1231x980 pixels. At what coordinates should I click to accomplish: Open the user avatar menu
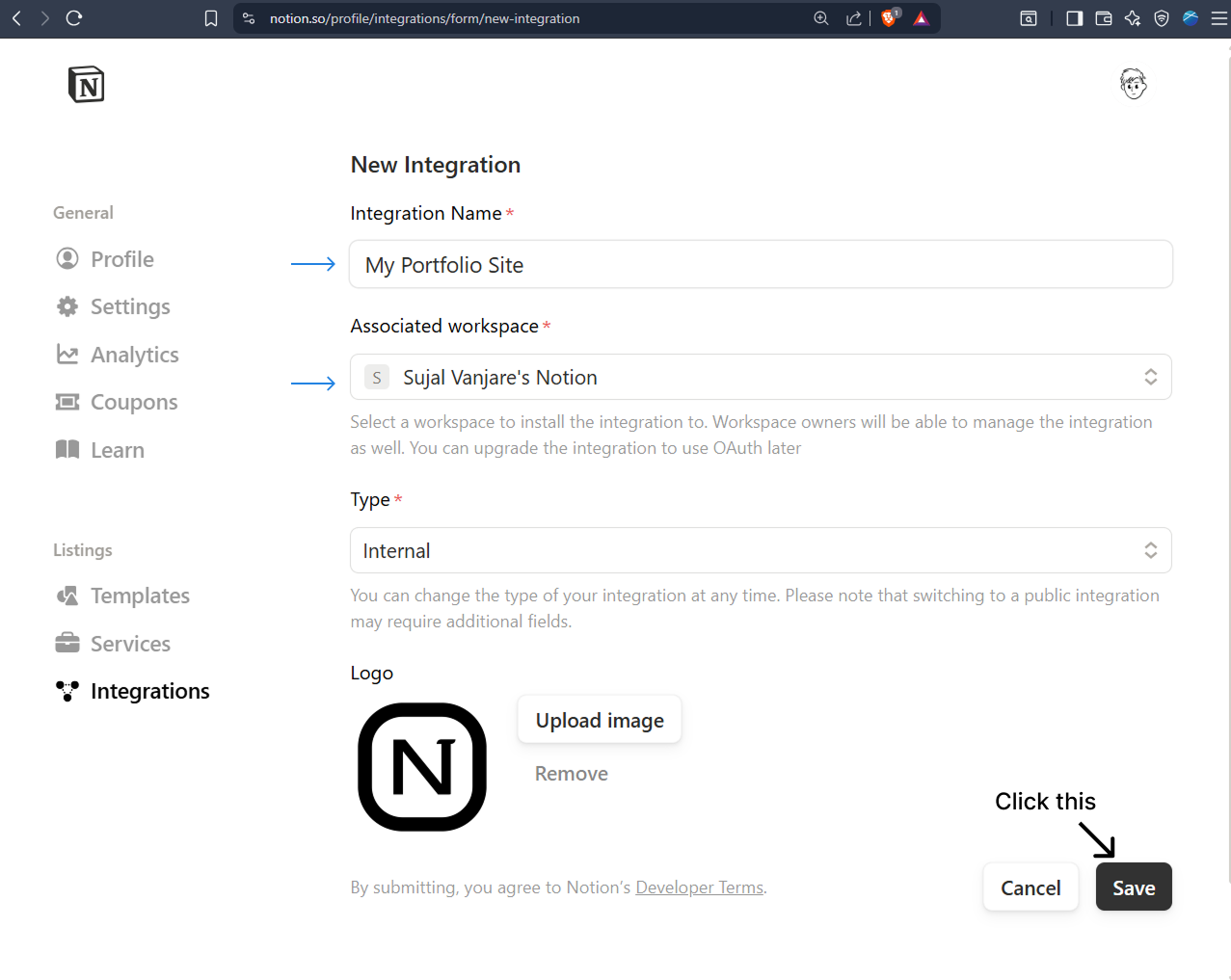[x=1133, y=84]
